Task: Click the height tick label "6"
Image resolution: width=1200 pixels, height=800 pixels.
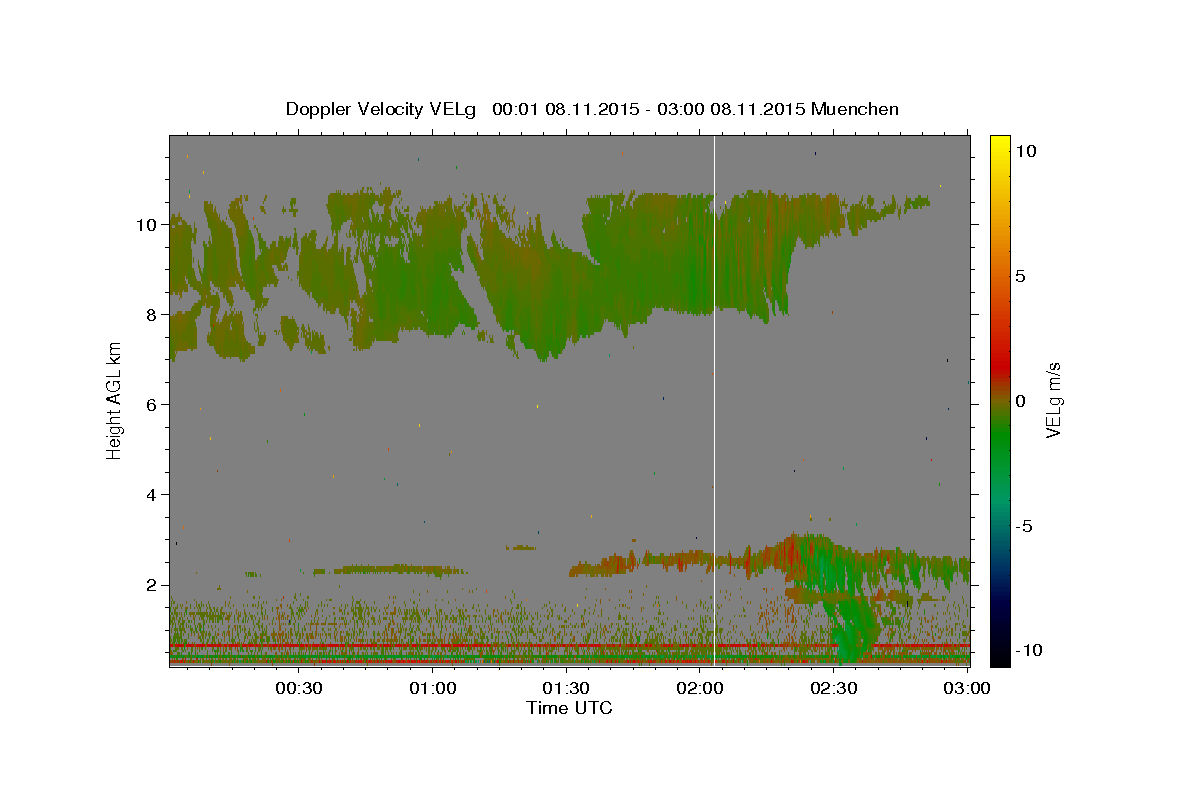Action: [154, 405]
